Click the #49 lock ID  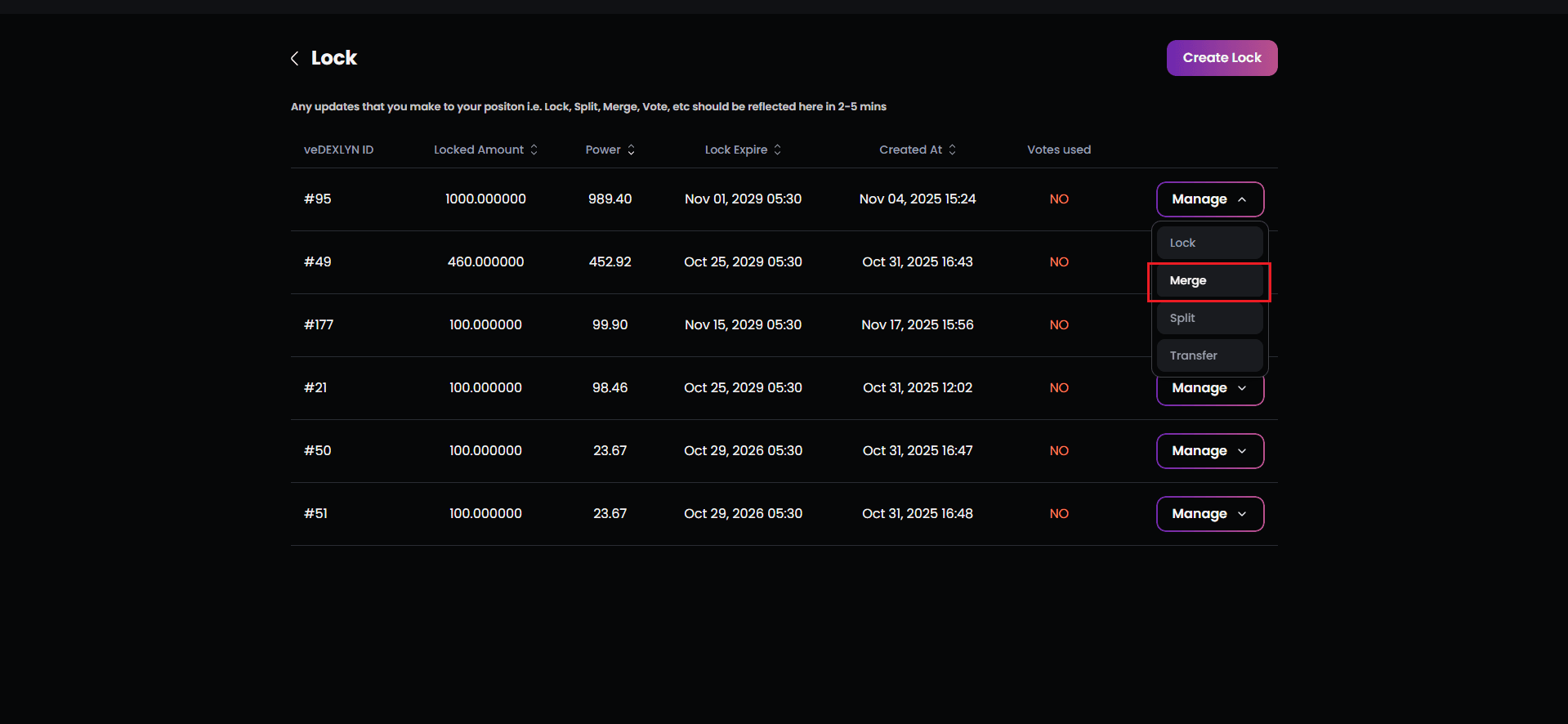point(318,262)
